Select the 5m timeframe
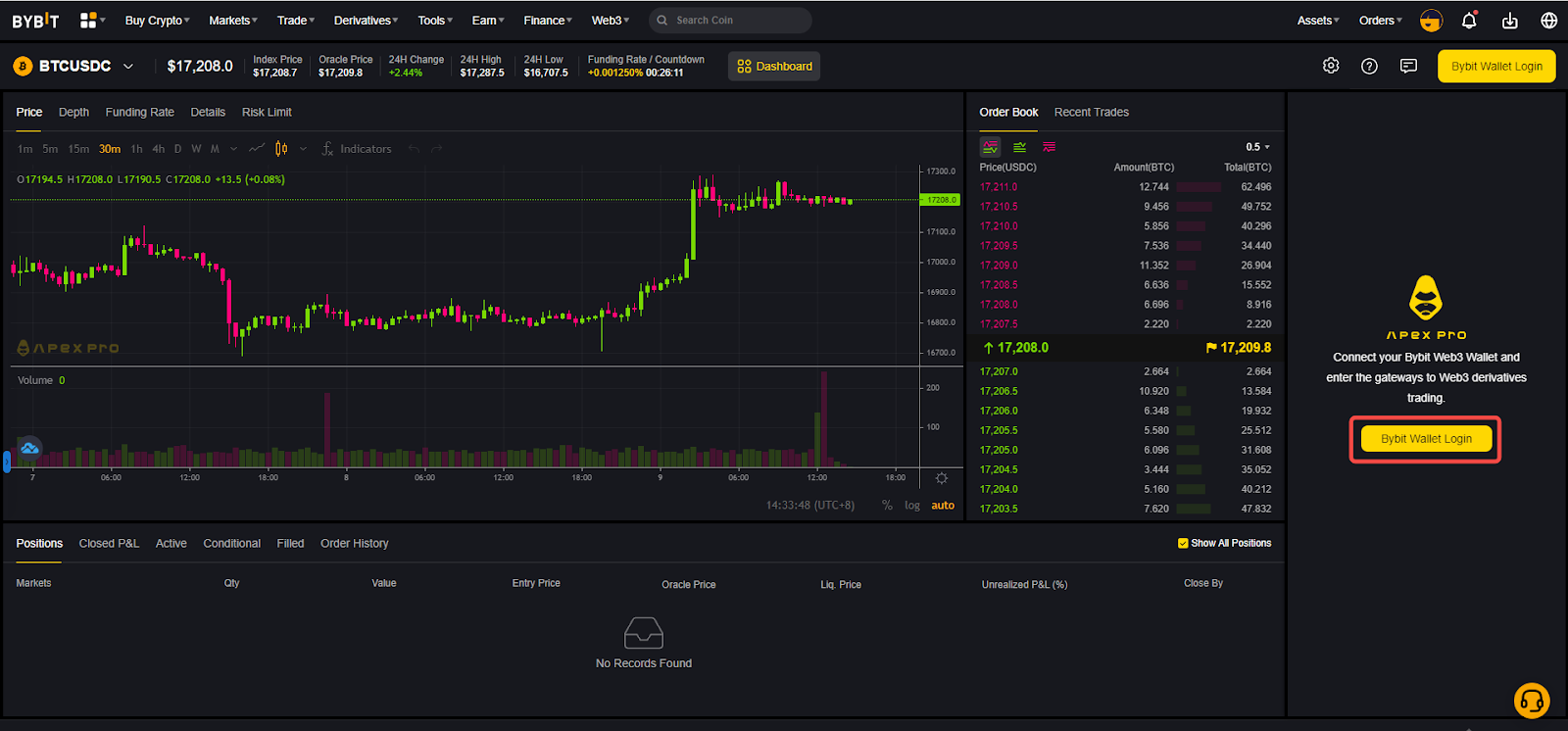 click(x=50, y=149)
